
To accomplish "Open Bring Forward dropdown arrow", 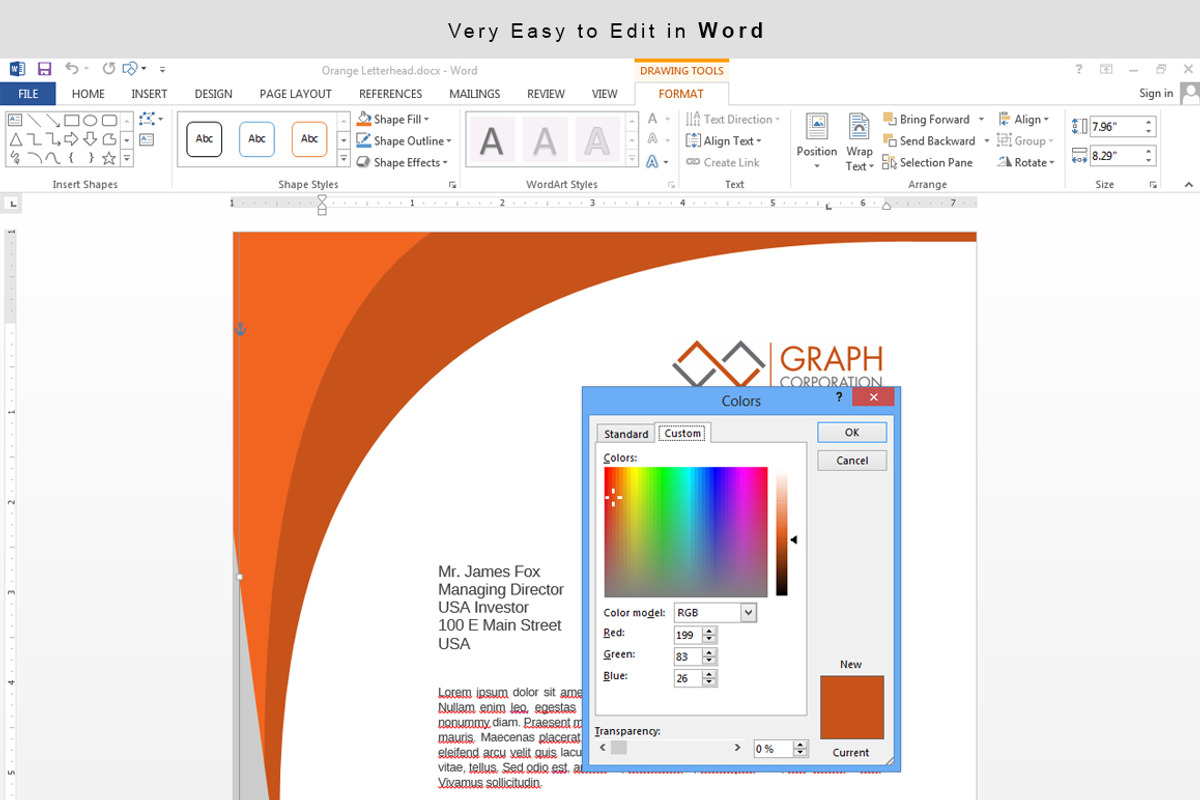I will pyautogui.click(x=981, y=120).
